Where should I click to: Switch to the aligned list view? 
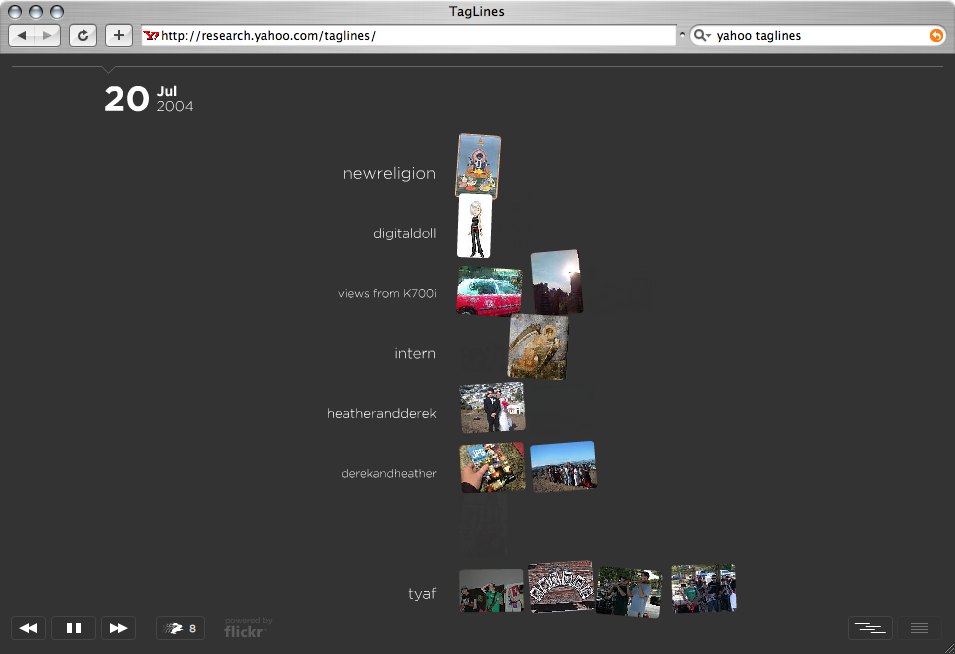919,628
